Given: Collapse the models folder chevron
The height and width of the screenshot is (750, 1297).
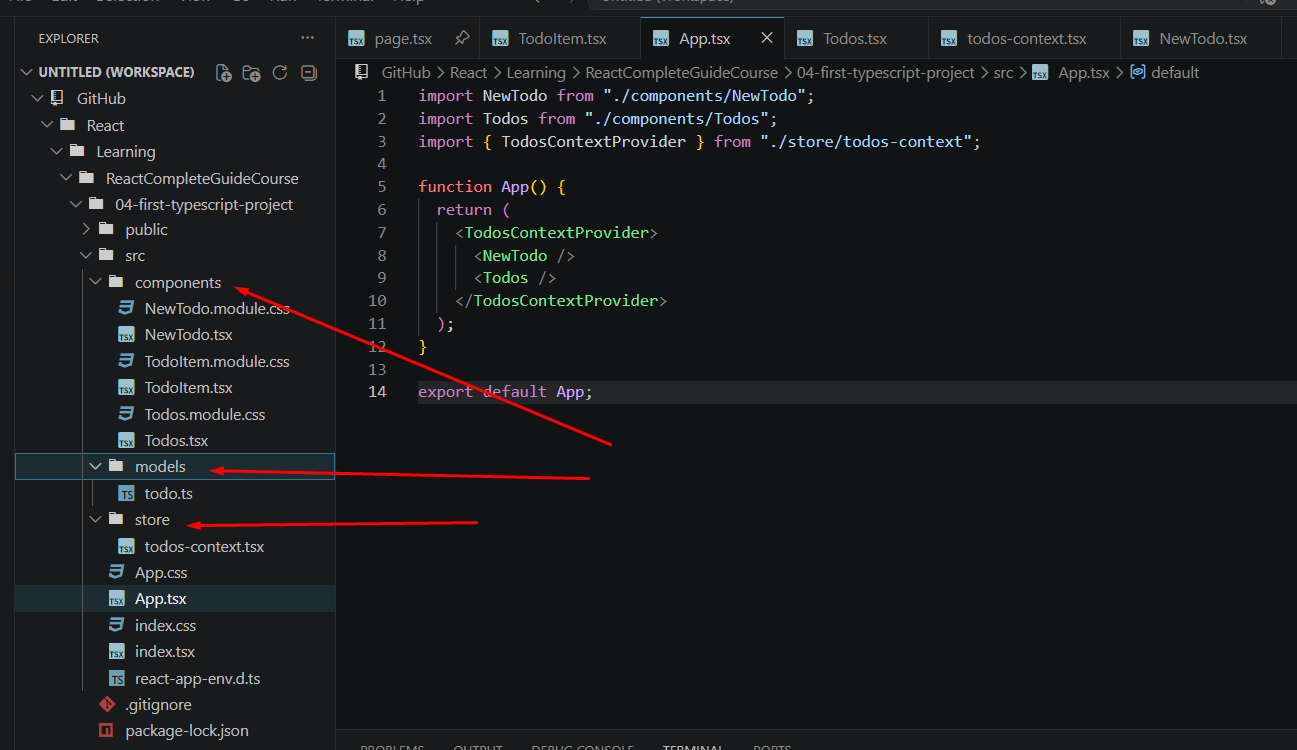Looking at the screenshot, I should 96,467.
